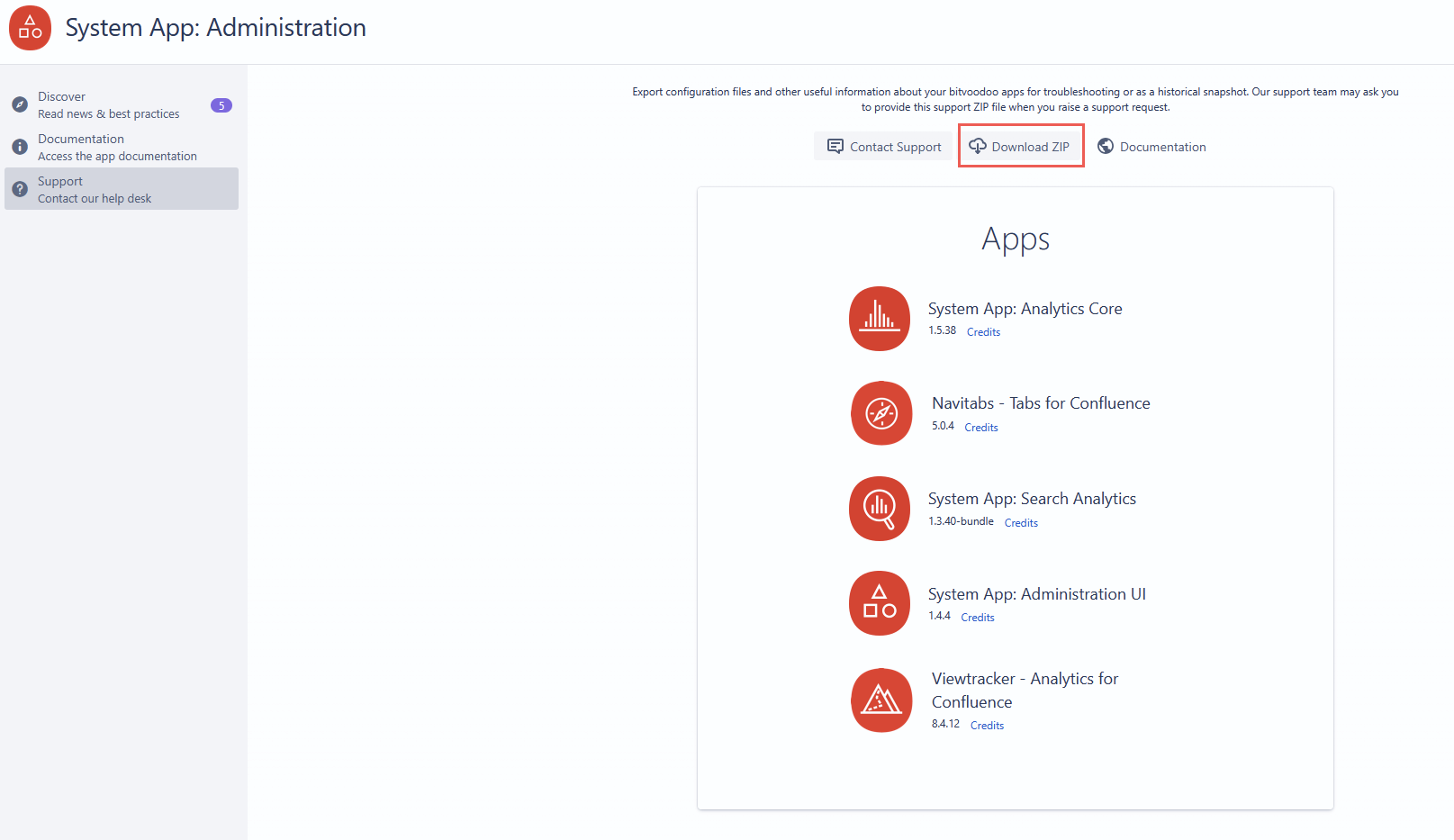The image size is (1454, 840).
Task: Click the Administration UI shapes icon
Action: 880,603
